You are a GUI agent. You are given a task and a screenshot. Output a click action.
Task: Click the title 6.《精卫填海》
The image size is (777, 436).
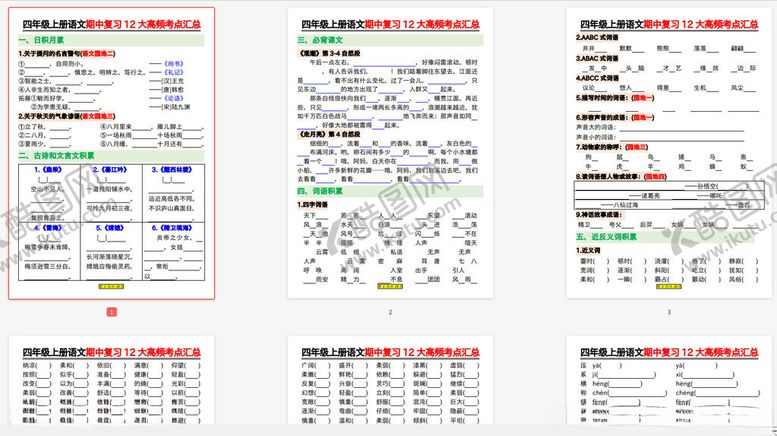tap(172, 228)
